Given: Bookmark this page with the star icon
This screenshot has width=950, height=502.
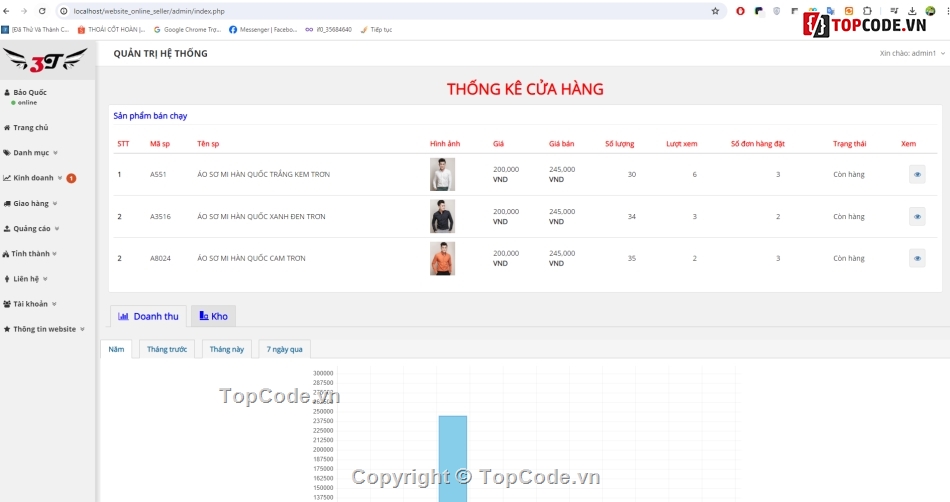Looking at the screenshot, I should 715,11.
